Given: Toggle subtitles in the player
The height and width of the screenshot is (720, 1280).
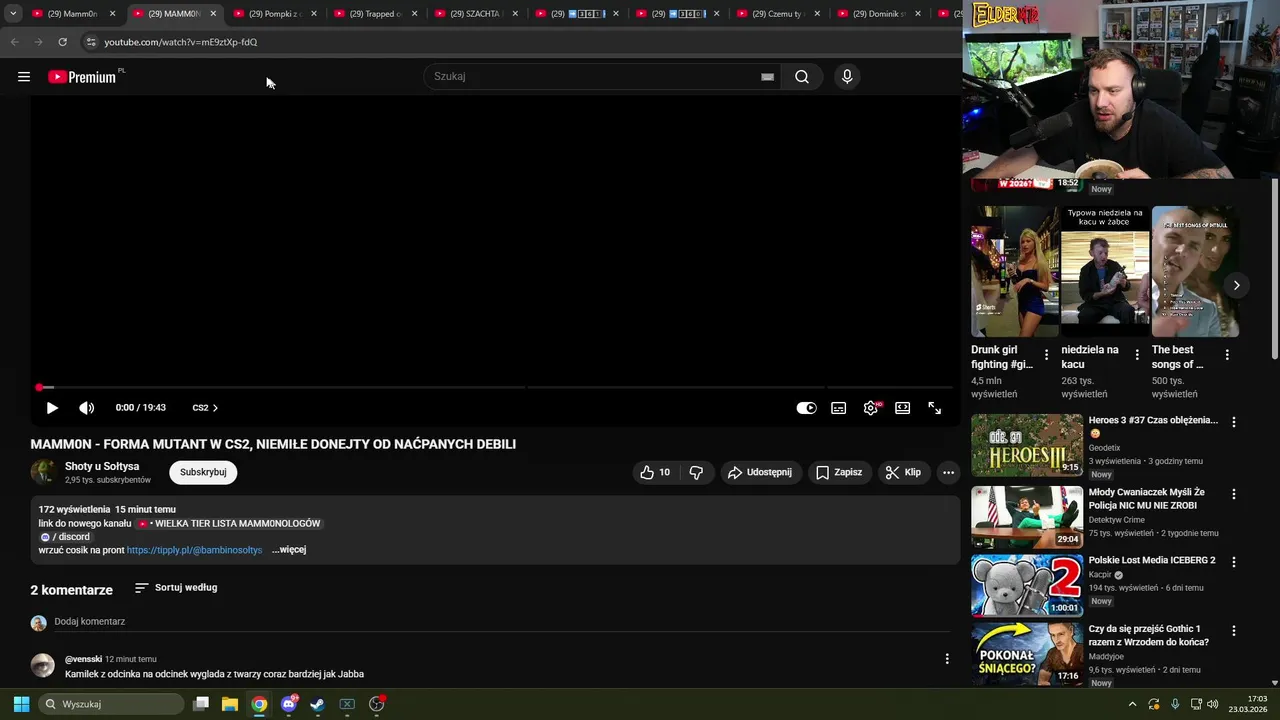Looking at the screenshot, I should pyautogui.click(x=839, y=408).
